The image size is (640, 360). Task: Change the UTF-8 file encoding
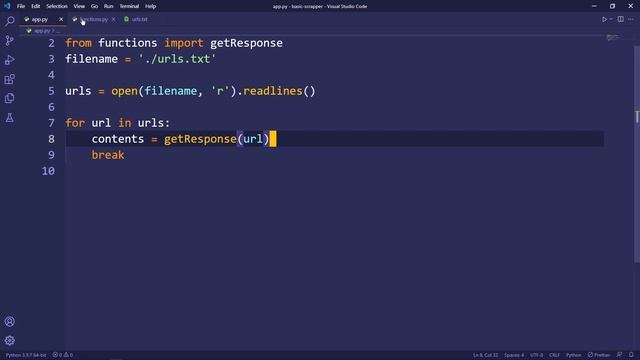click(537, 355)
